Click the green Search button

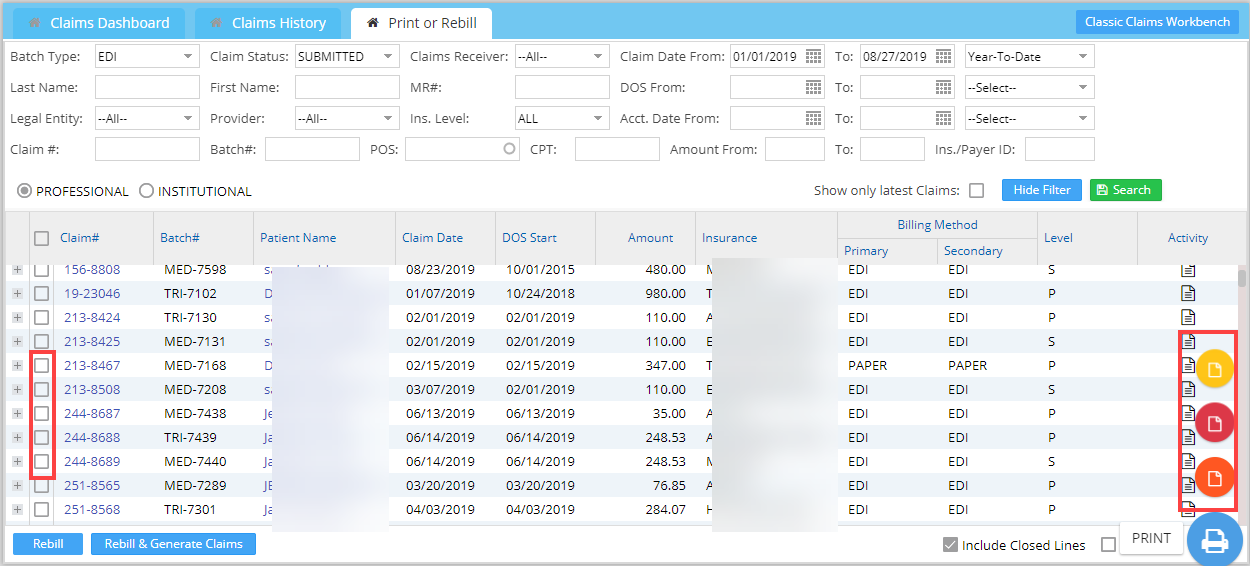[1125, 190]
